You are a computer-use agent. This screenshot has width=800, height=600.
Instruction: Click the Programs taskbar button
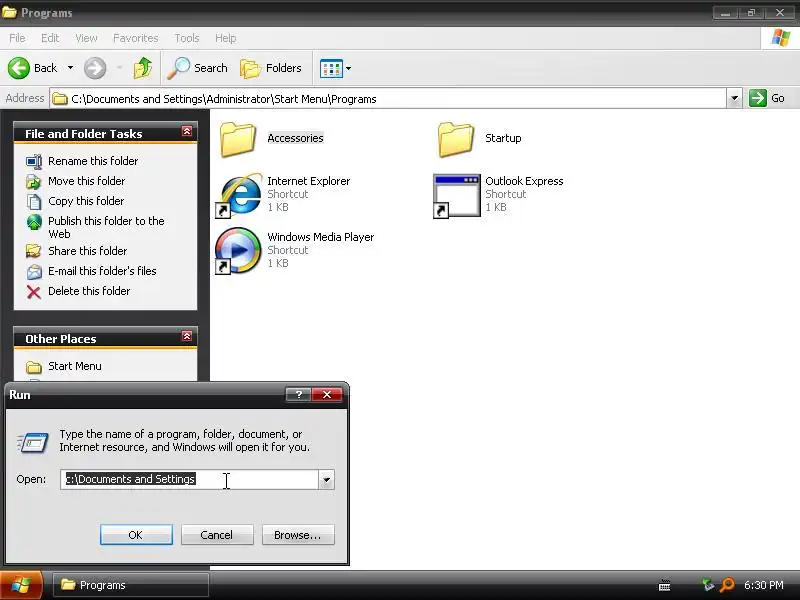coord(131,585)
